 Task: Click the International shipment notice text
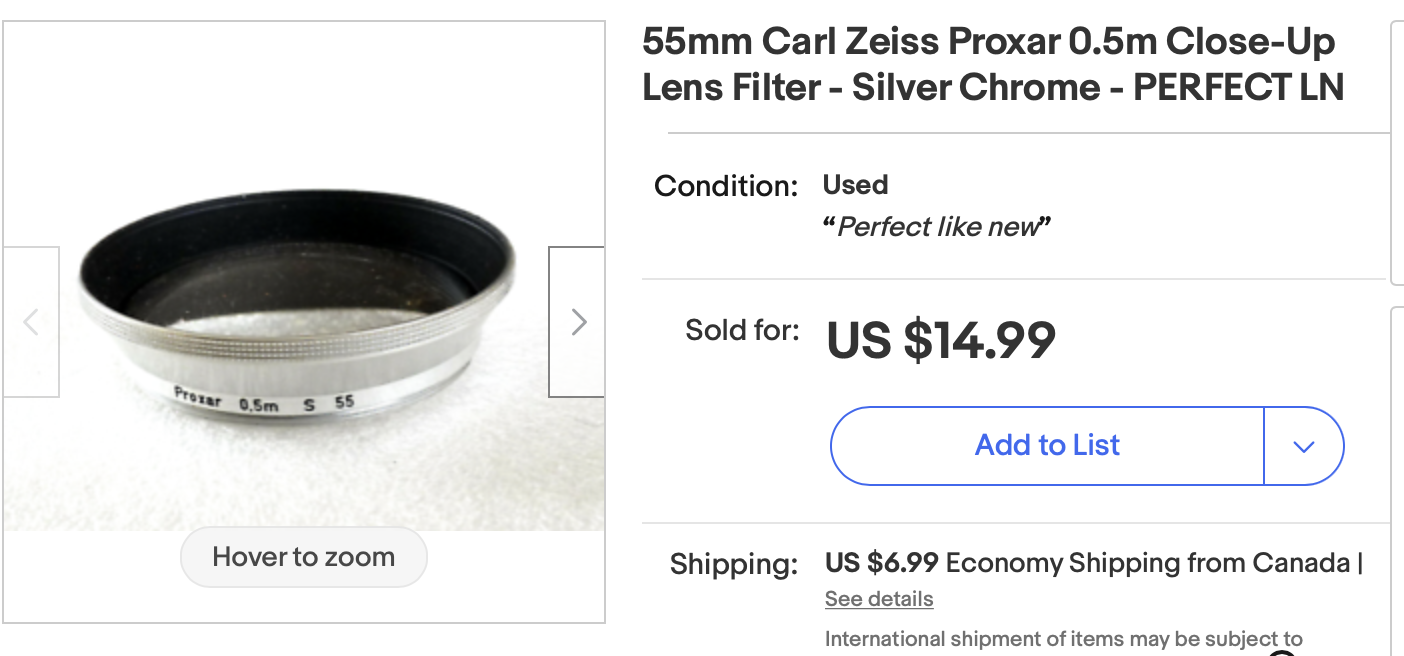click(x=1063, y=638)
